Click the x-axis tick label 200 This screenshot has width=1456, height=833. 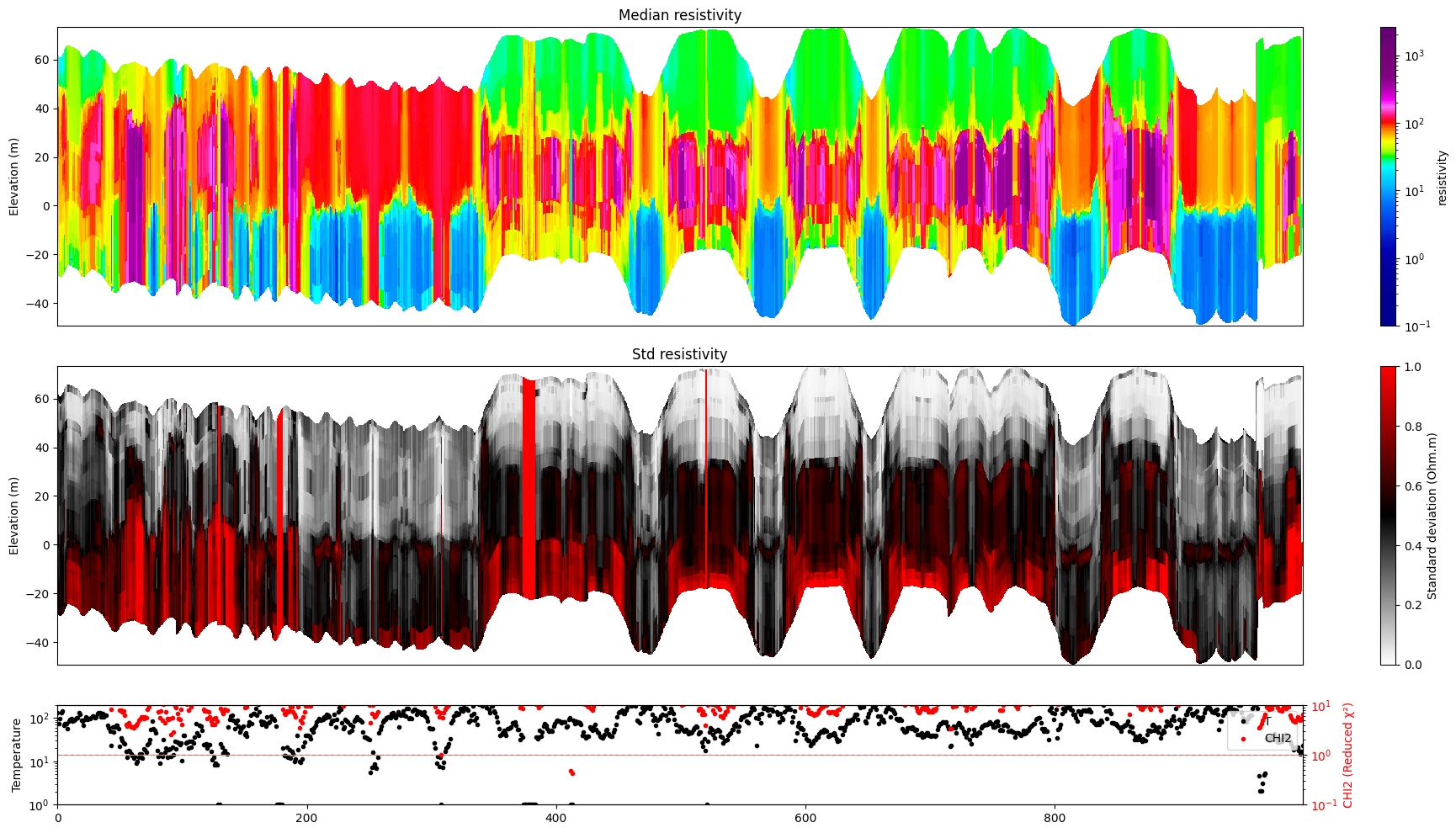[x=307, y=817]
